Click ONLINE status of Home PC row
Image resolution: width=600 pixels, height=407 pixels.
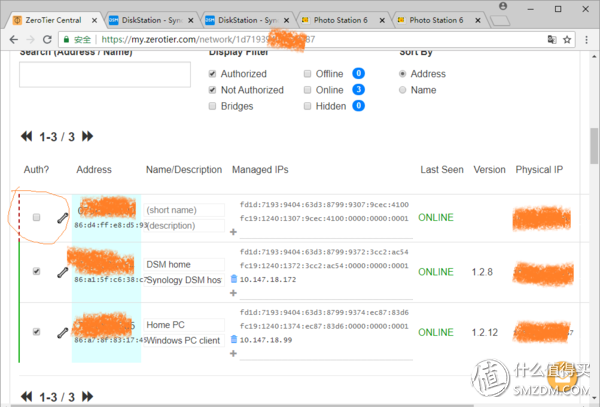436,332
